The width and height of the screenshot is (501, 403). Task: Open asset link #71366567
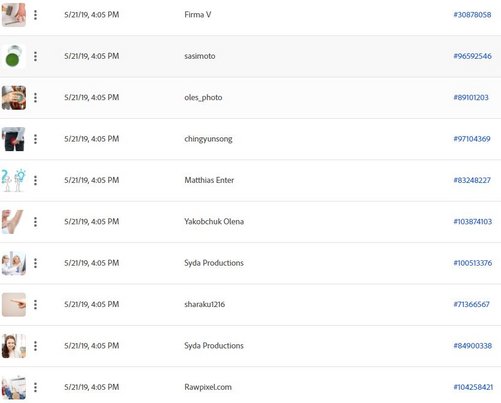[471, 304]
